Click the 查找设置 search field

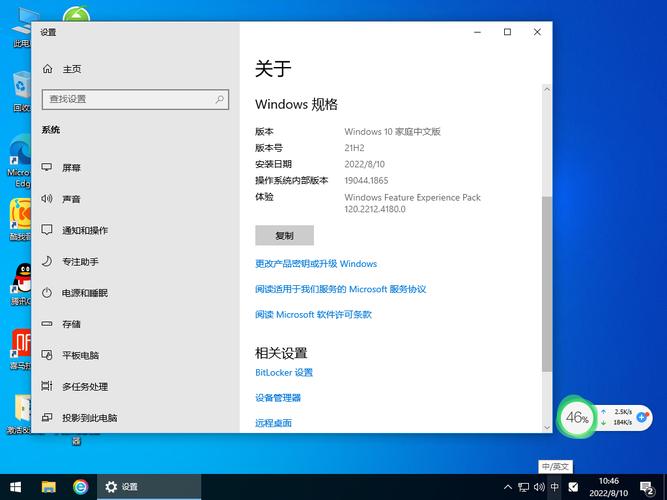point(135,99)
